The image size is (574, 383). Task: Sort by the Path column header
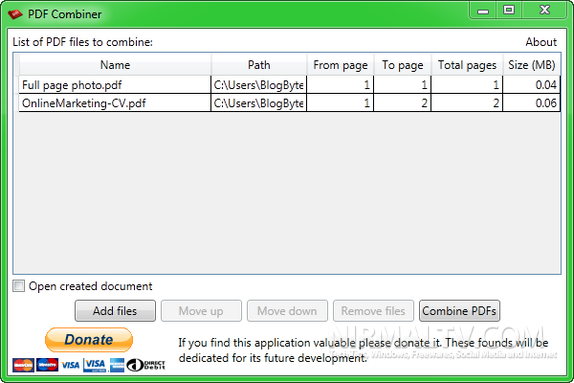pyautogui.click(x=259, y=65)
